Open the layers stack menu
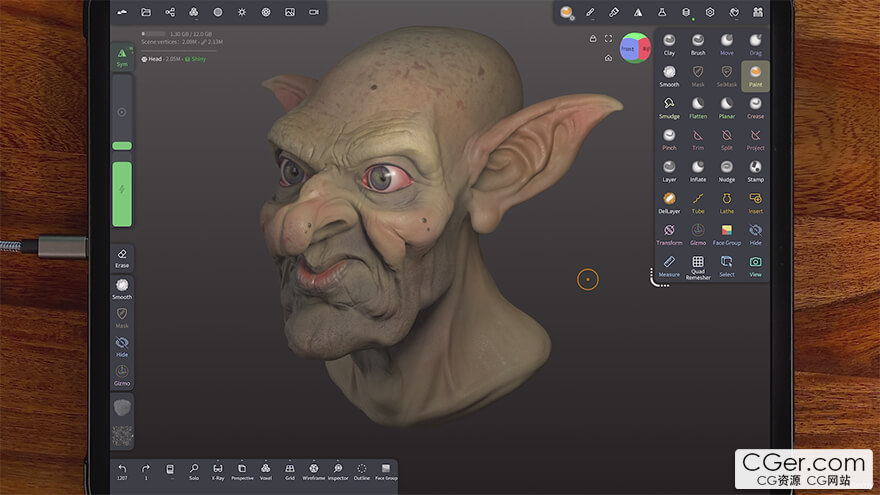 [x=686, y=12]
